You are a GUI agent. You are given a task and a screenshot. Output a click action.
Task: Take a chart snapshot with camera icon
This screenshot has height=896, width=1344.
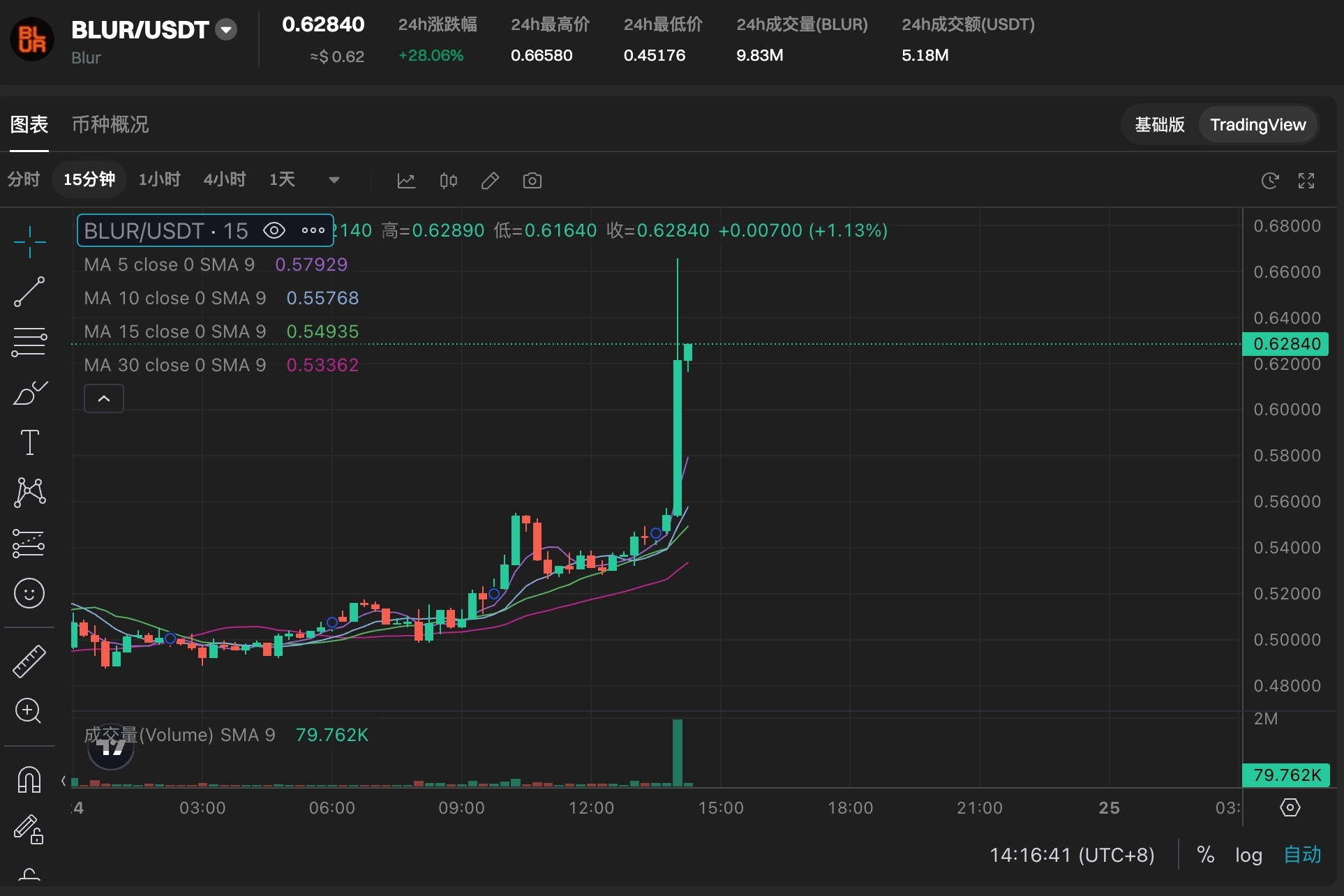coord(532,181)
